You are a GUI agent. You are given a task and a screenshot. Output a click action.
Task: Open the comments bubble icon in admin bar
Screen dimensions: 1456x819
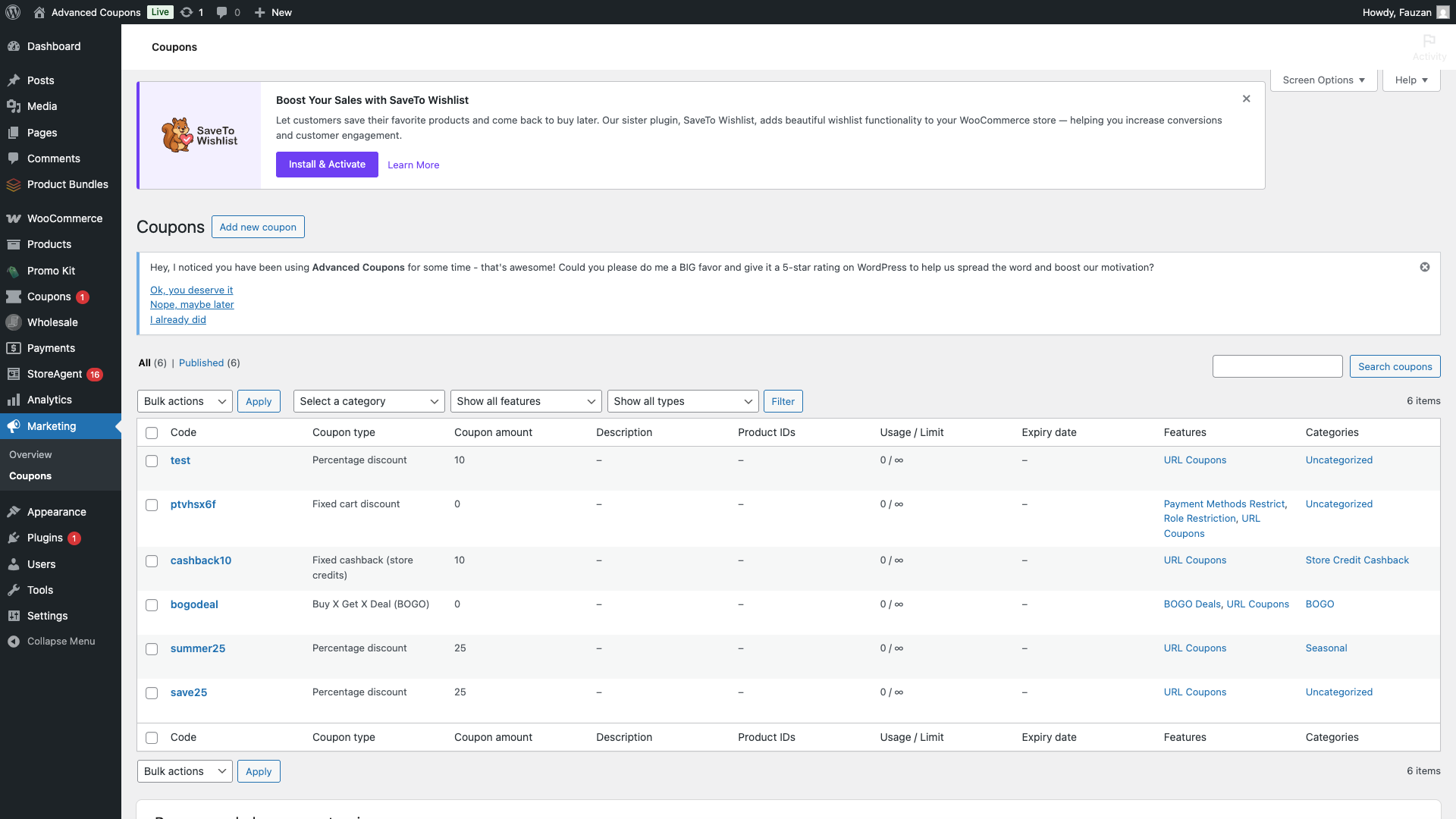click(x=221, y=12)
